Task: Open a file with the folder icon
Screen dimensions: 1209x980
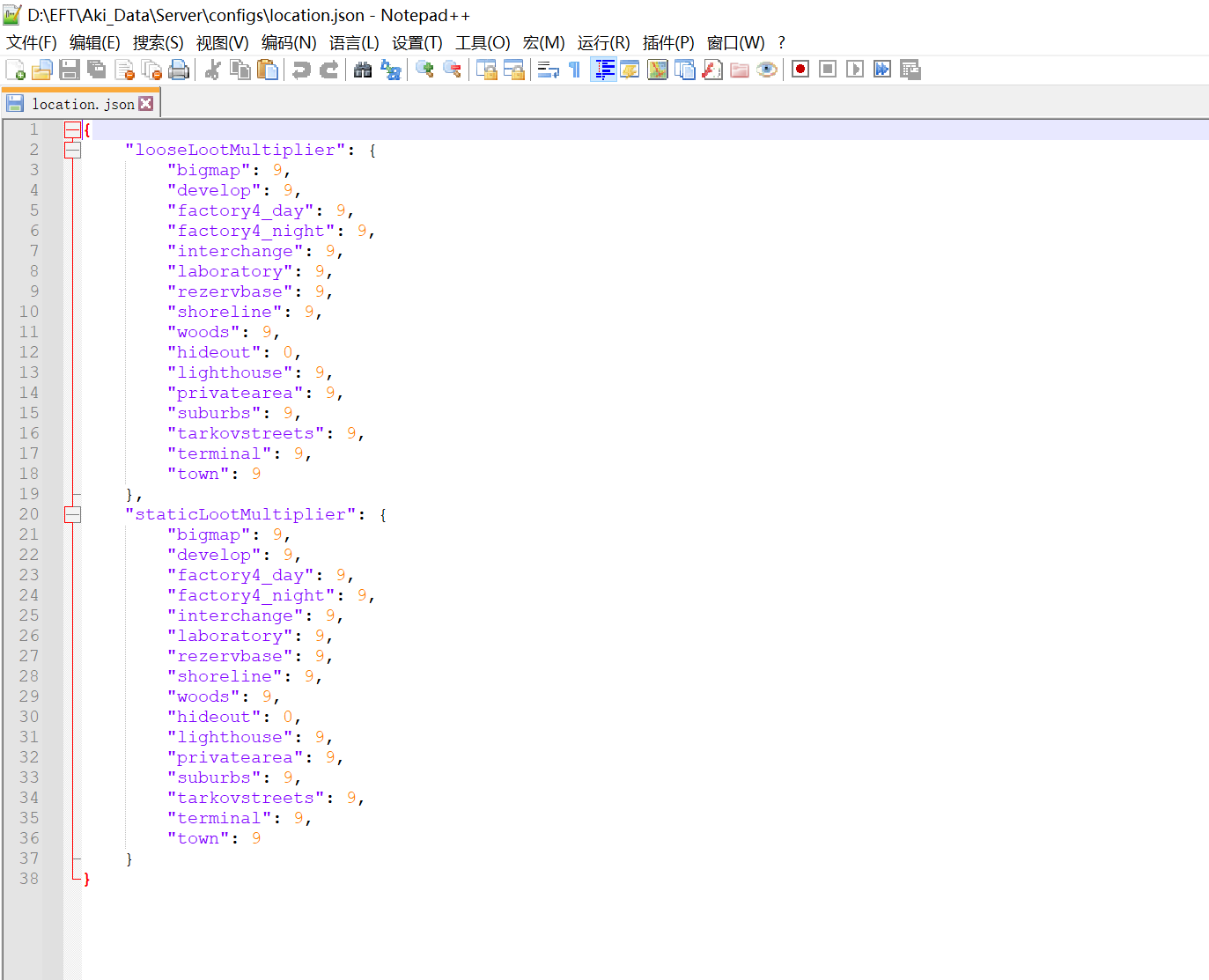Action: [x=41, y=70]
